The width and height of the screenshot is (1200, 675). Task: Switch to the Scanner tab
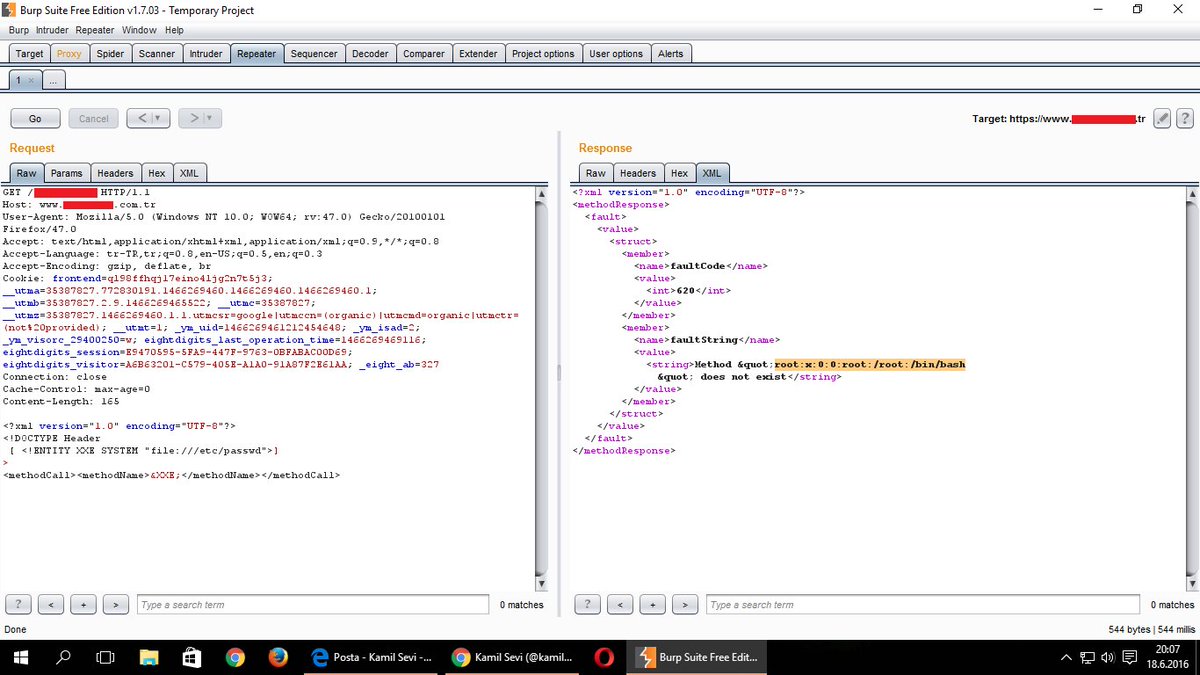click(x=157, y=54)
